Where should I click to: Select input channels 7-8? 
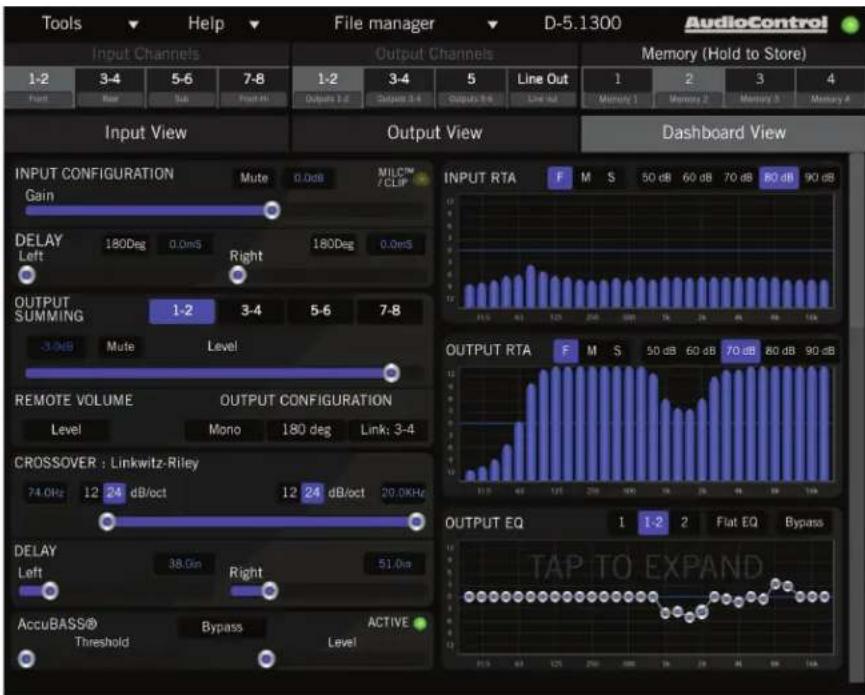coord(254,88)
